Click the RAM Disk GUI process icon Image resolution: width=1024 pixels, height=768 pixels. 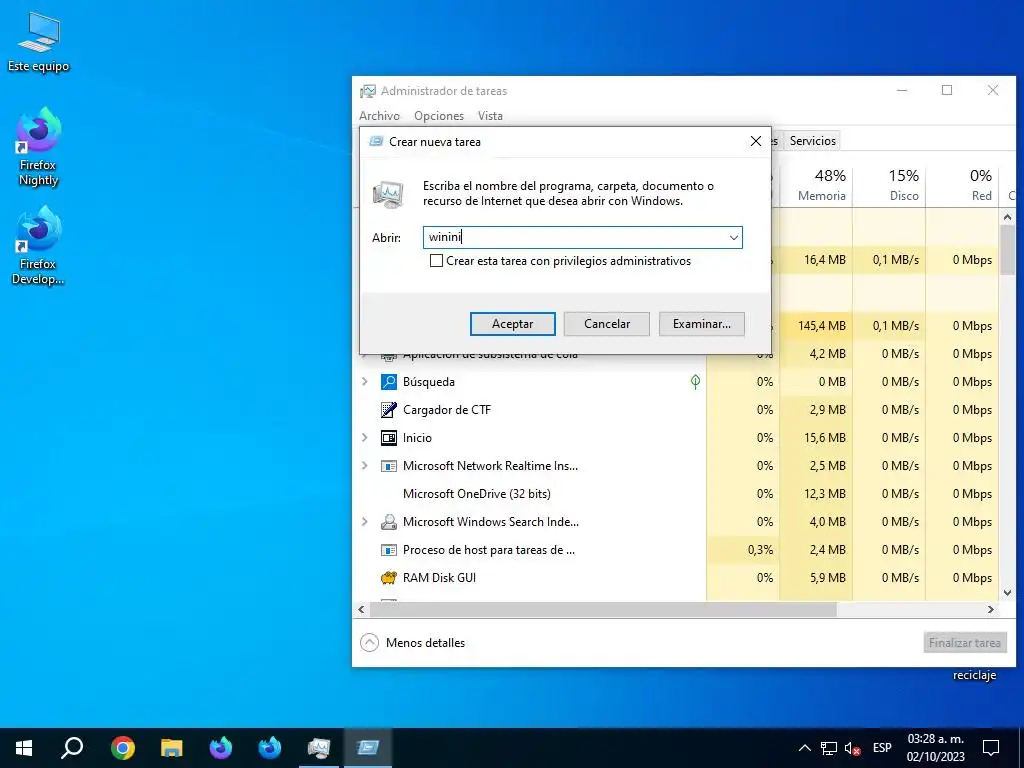pos(389,578)
